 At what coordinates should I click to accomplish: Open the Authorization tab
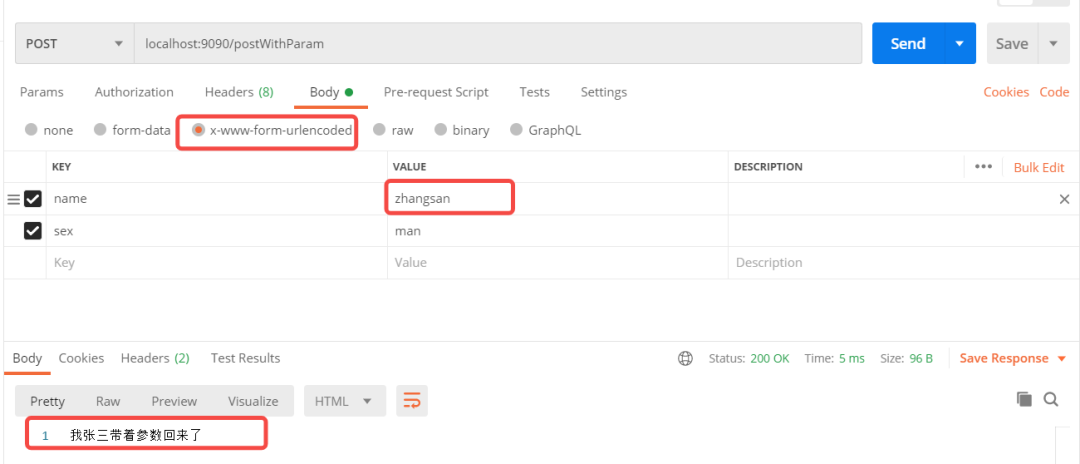click(134, 92)
